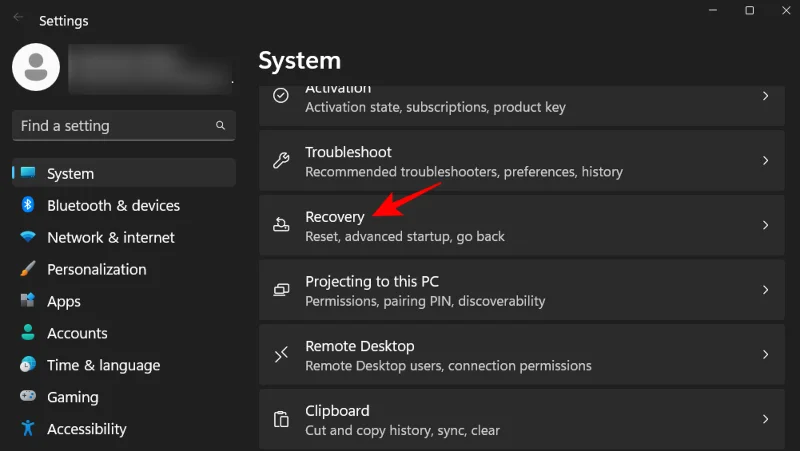Switch to Apps settings
Screen dimensions: 800x451
(124, 301)
